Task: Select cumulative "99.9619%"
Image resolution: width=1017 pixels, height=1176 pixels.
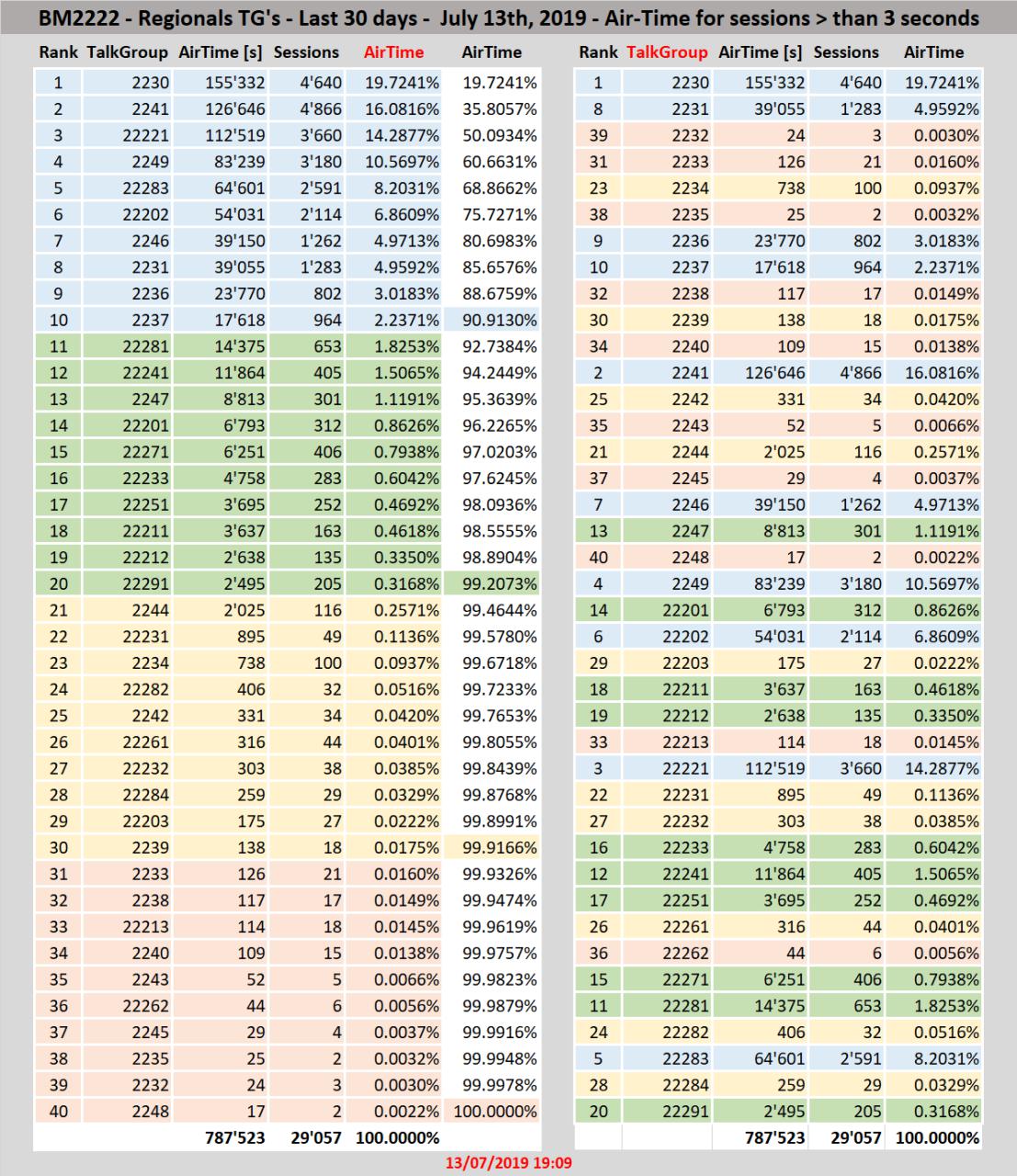Action: pos(492,927)
